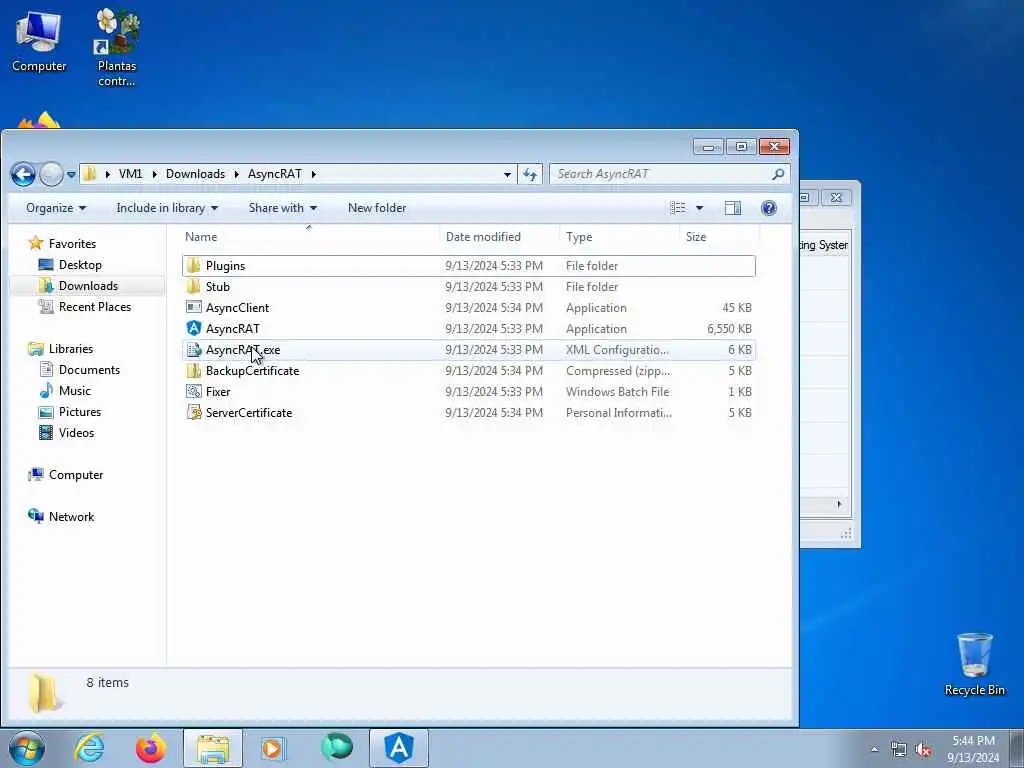Select Computer in the navigation pane

tap(76, 475)
